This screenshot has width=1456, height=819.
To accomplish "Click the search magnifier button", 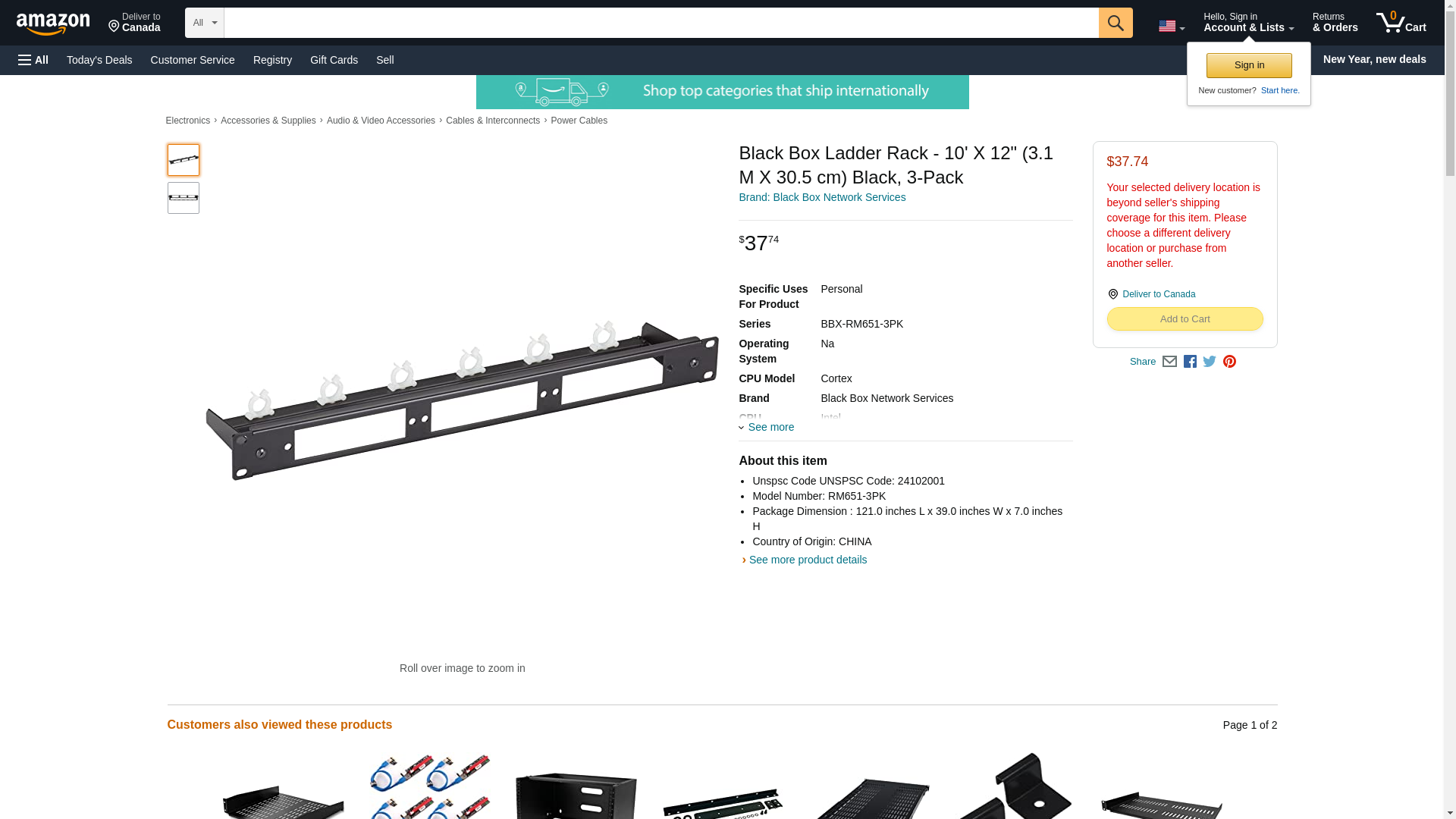I will tap(1116, 23).
